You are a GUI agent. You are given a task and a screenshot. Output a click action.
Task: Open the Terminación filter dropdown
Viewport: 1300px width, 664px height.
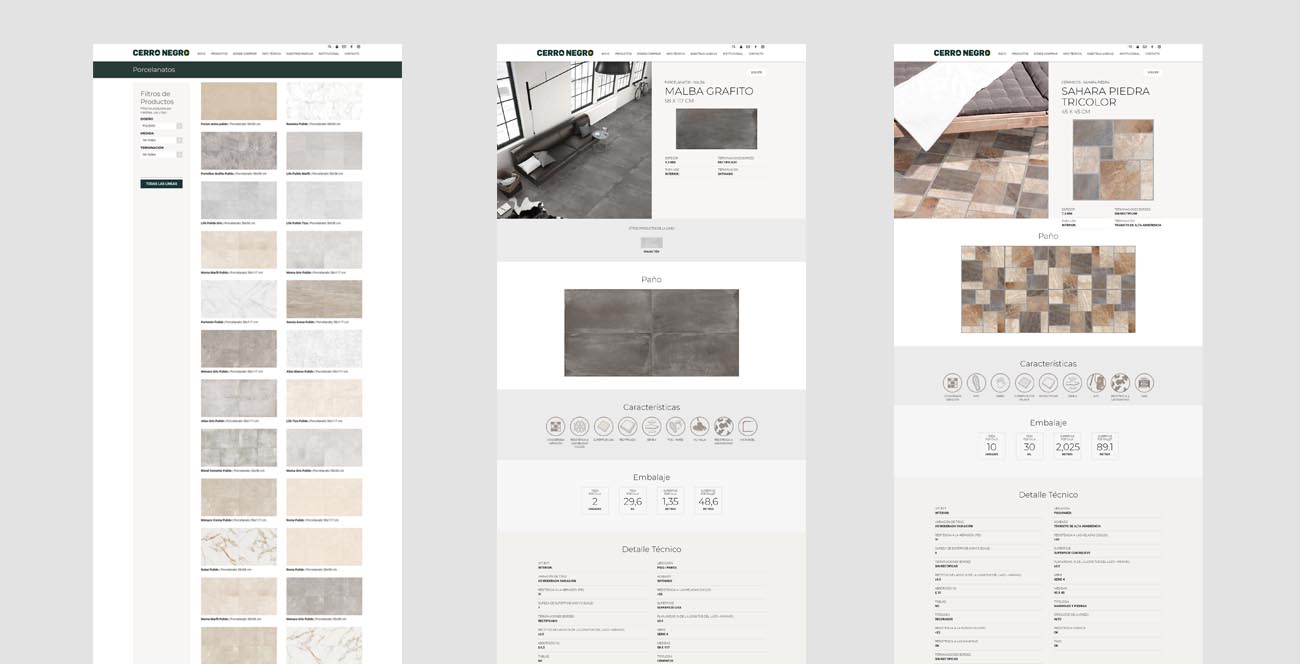162,155
